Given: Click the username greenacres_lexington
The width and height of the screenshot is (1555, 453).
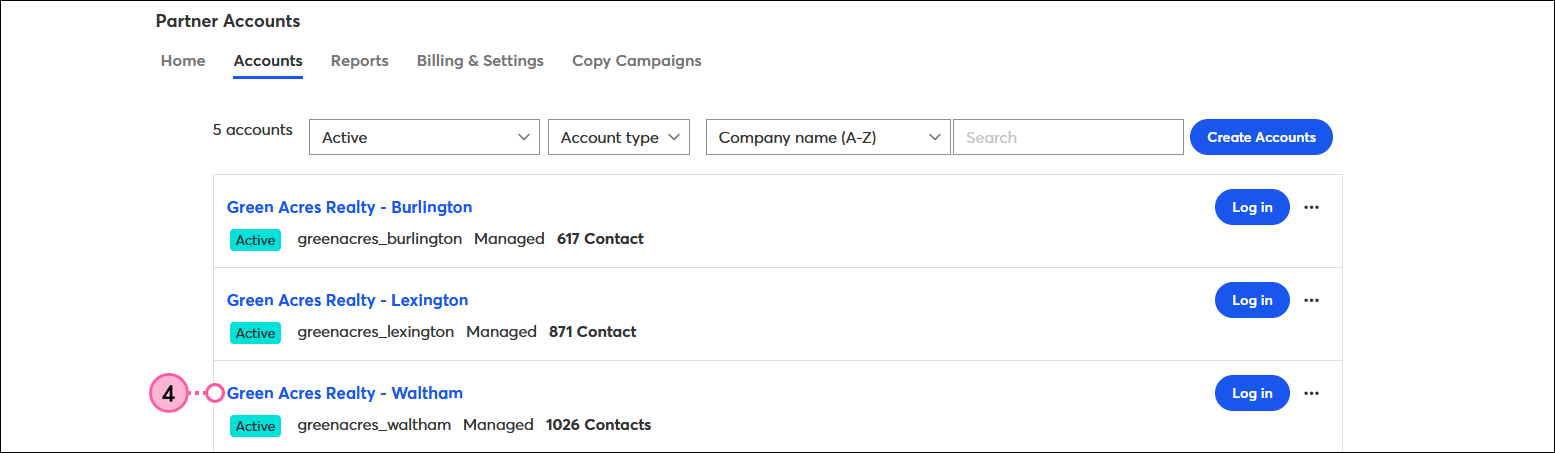Looking at the screenshot, I should coord(376,332).
